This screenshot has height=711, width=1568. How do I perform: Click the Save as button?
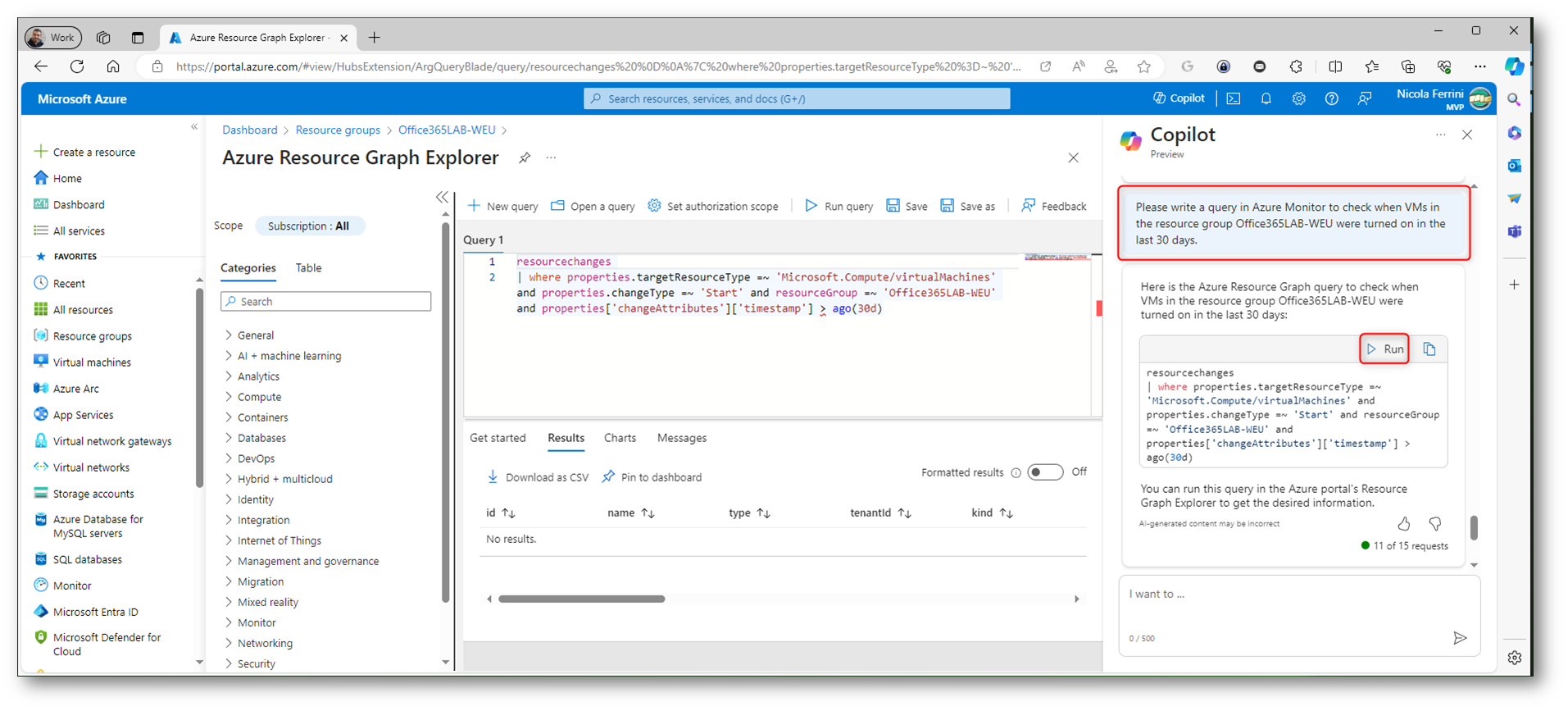(x=968, y=206)
